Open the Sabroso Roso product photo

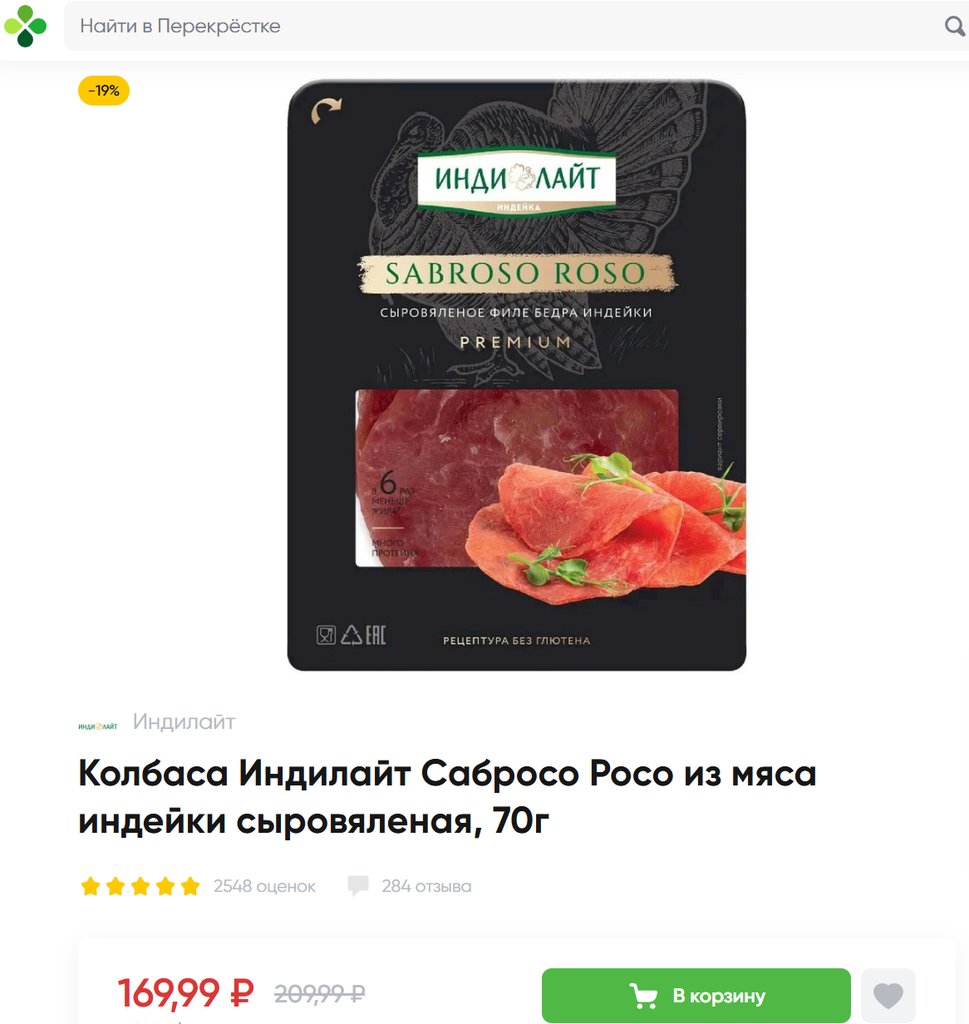click(x=516, y=375)
